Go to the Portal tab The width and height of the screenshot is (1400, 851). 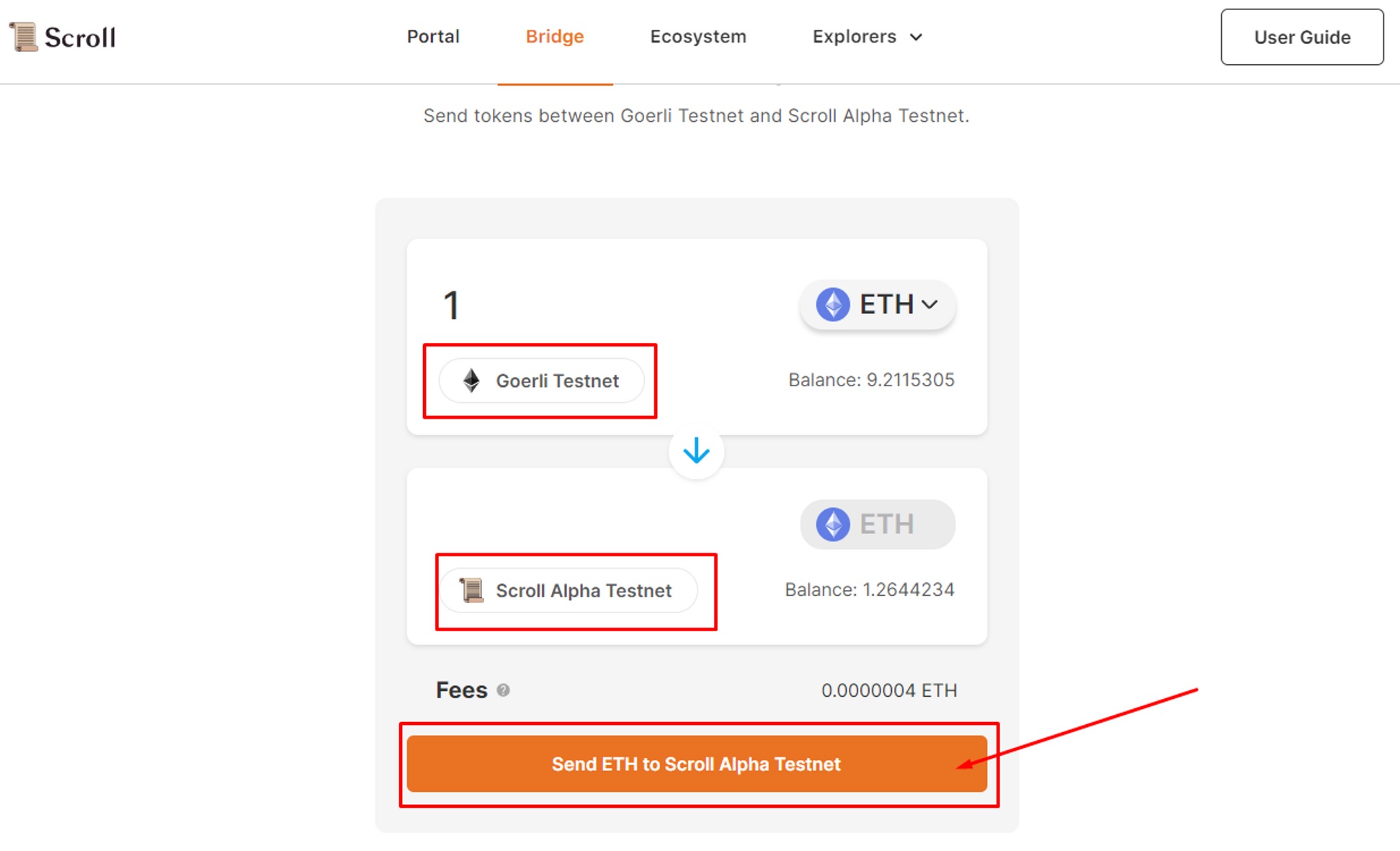[x=433, y=37]
